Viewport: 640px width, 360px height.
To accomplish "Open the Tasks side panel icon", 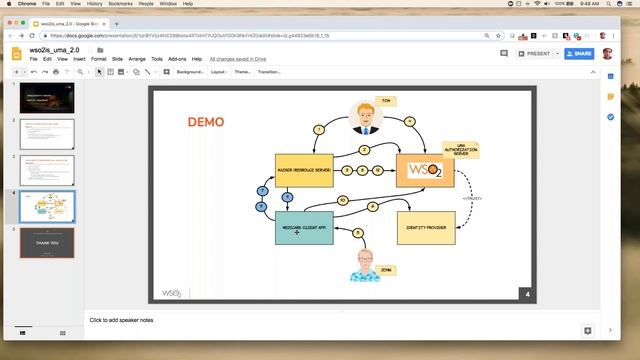I will [611, 117].
